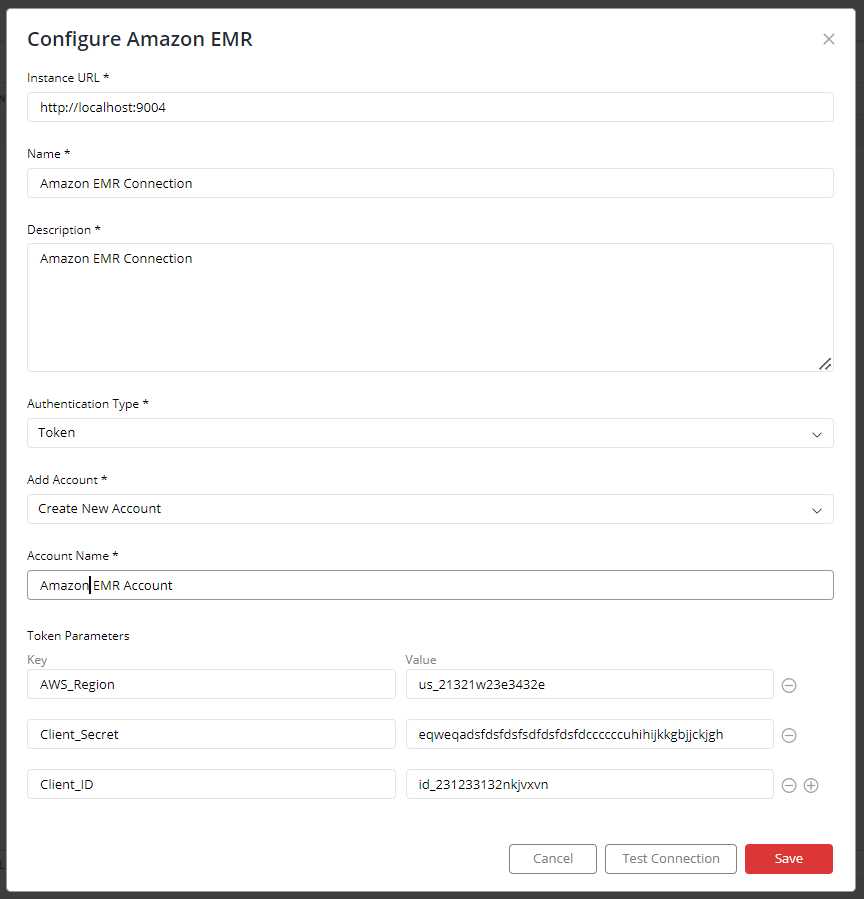Viewport: 864px width, 899px height.
Task: Edit the AWS_Region value us_21321w23e3432e
Action: 589,684
